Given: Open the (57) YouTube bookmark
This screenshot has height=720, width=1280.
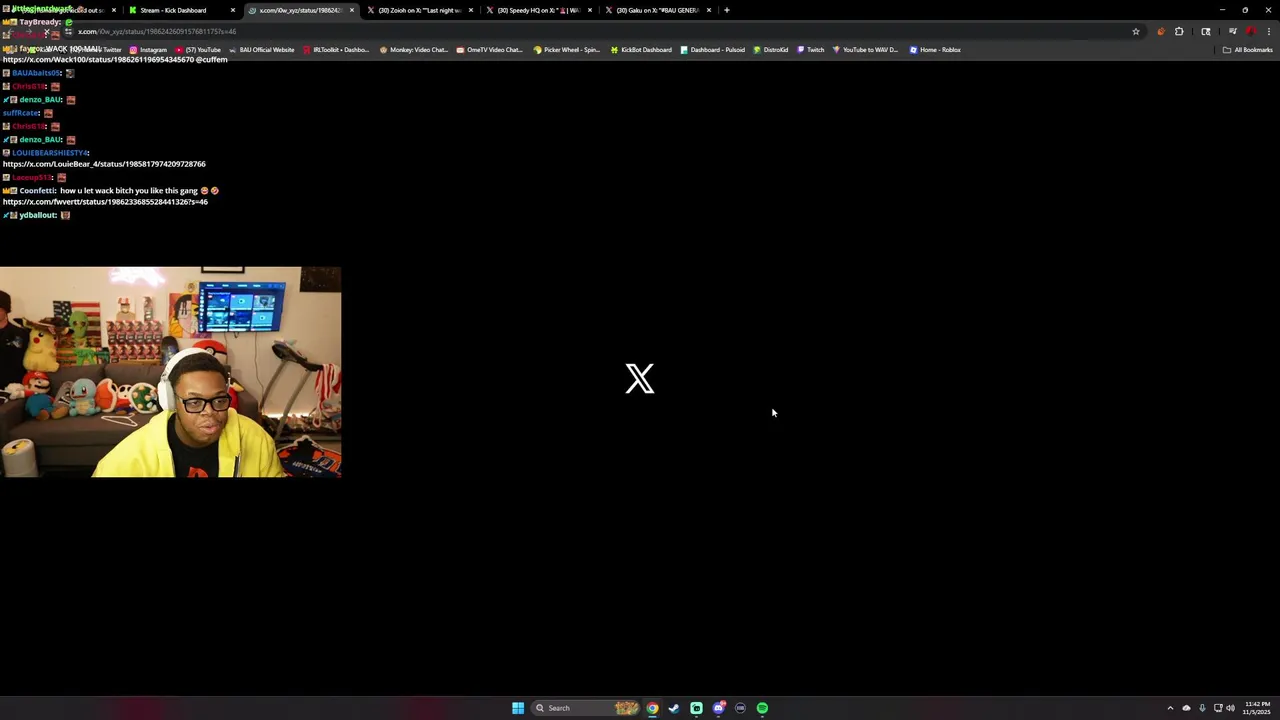Looking at the screenshot, I should pos(198,49).
